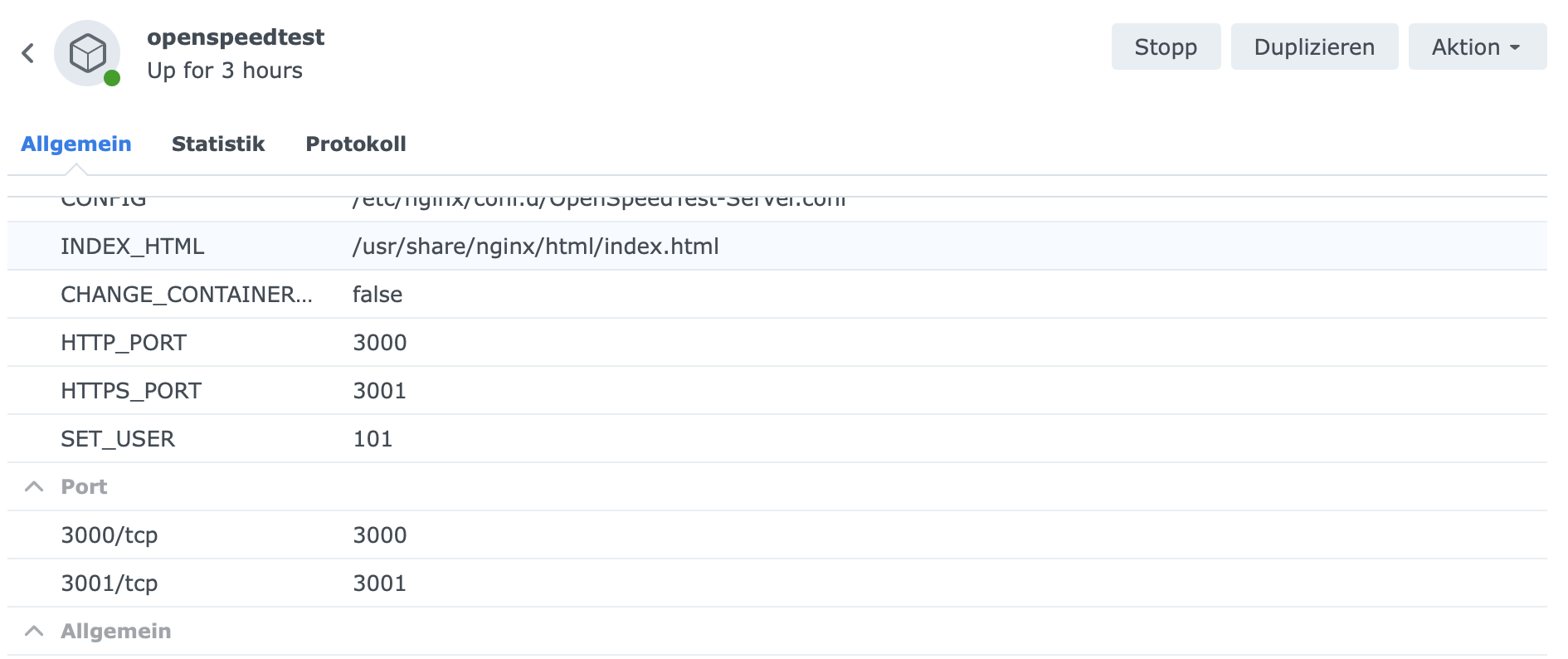Open the Aktion dropdown menu
This screenshot has height=659, width=1568.
pyautogui.click(x=1477, y=46)
